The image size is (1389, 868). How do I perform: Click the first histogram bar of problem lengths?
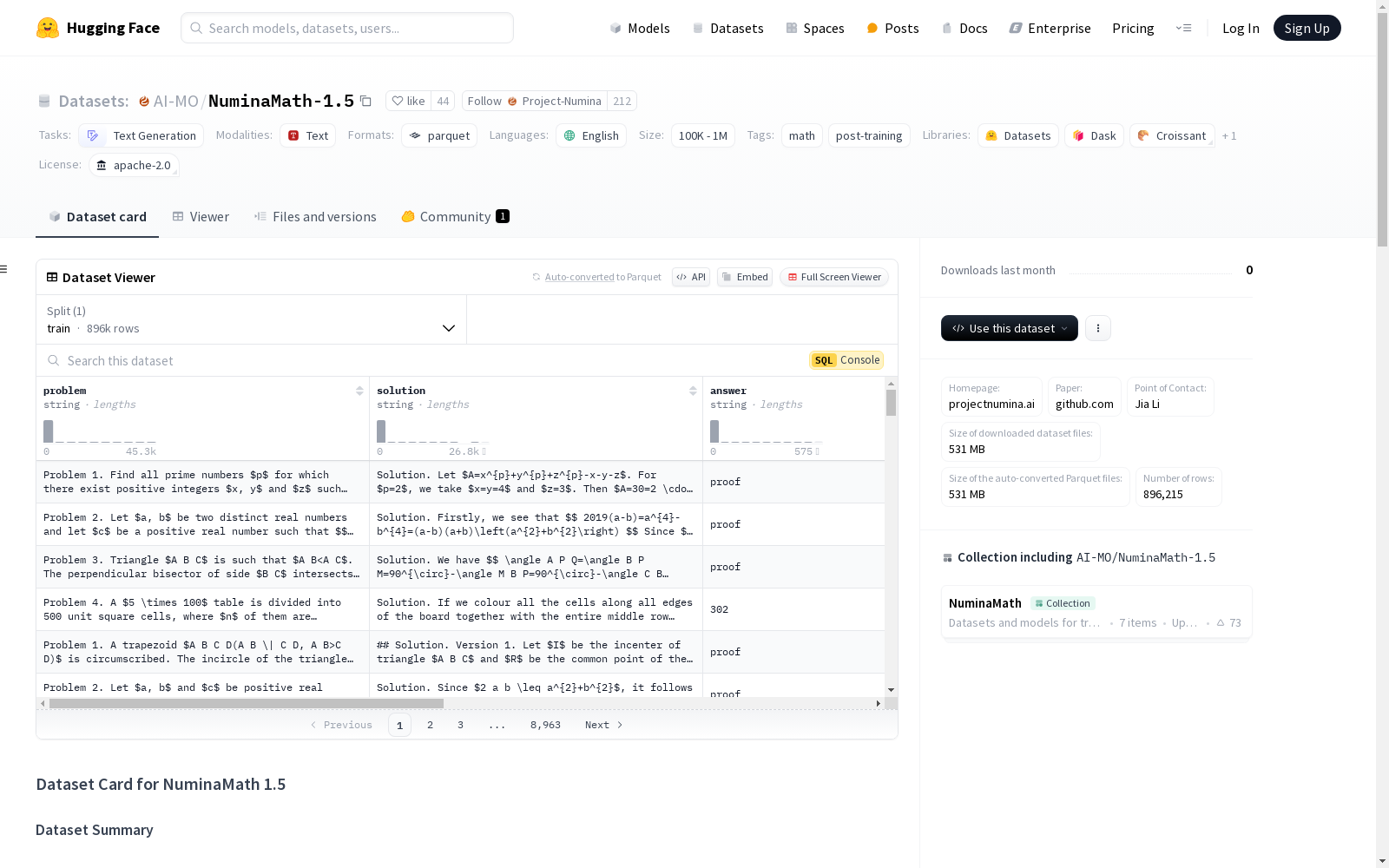[49, 431]
